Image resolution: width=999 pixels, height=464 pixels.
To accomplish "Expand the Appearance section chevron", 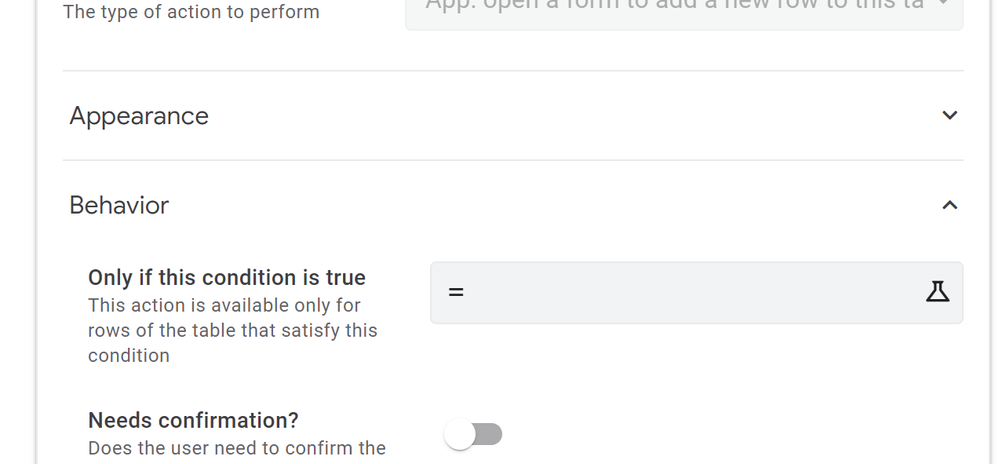I will pyautogui.click(x=949, y=115).
